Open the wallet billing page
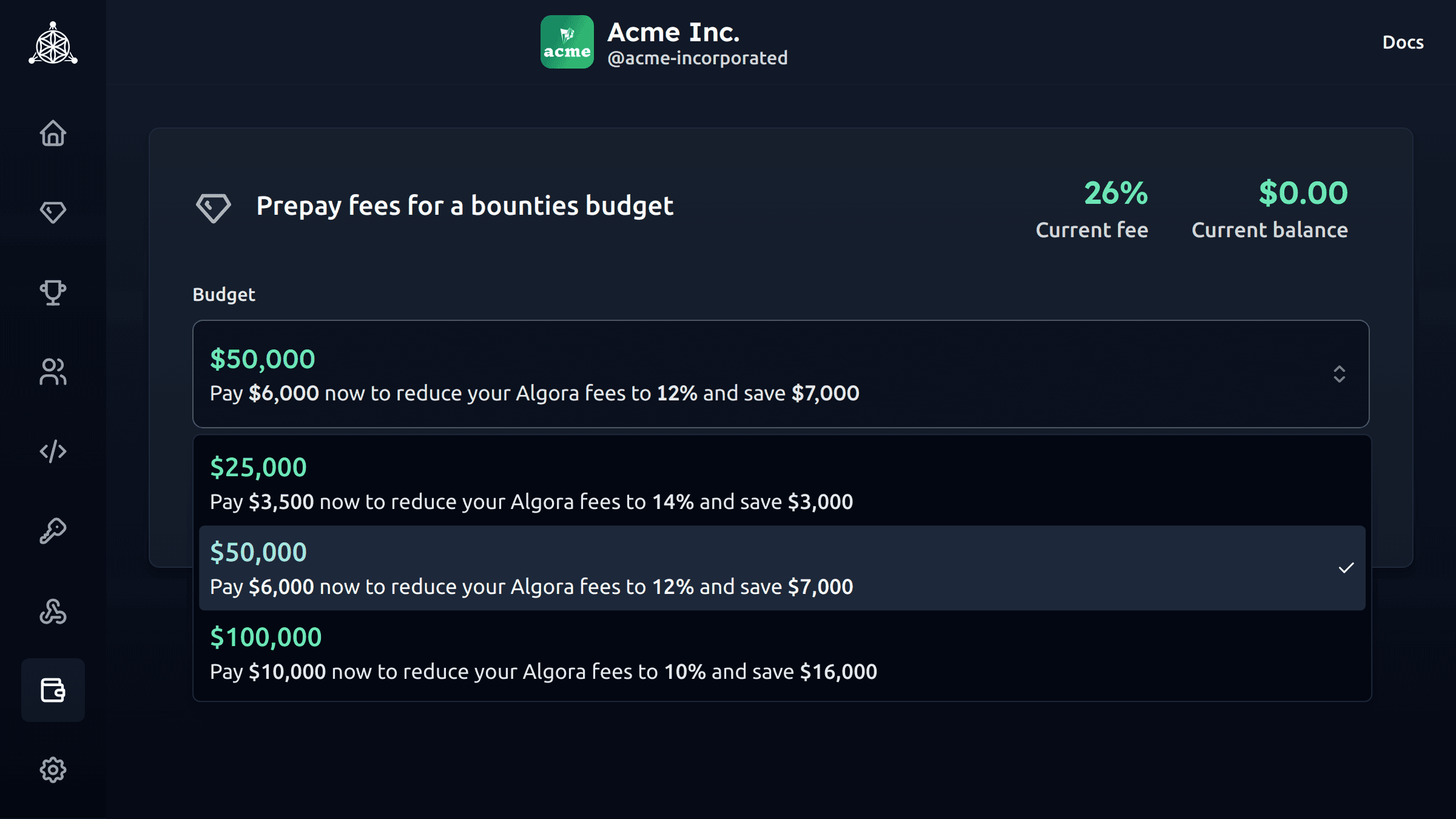Image resolution: width=1456 pixels, height=819 pixels. point(53,690)
